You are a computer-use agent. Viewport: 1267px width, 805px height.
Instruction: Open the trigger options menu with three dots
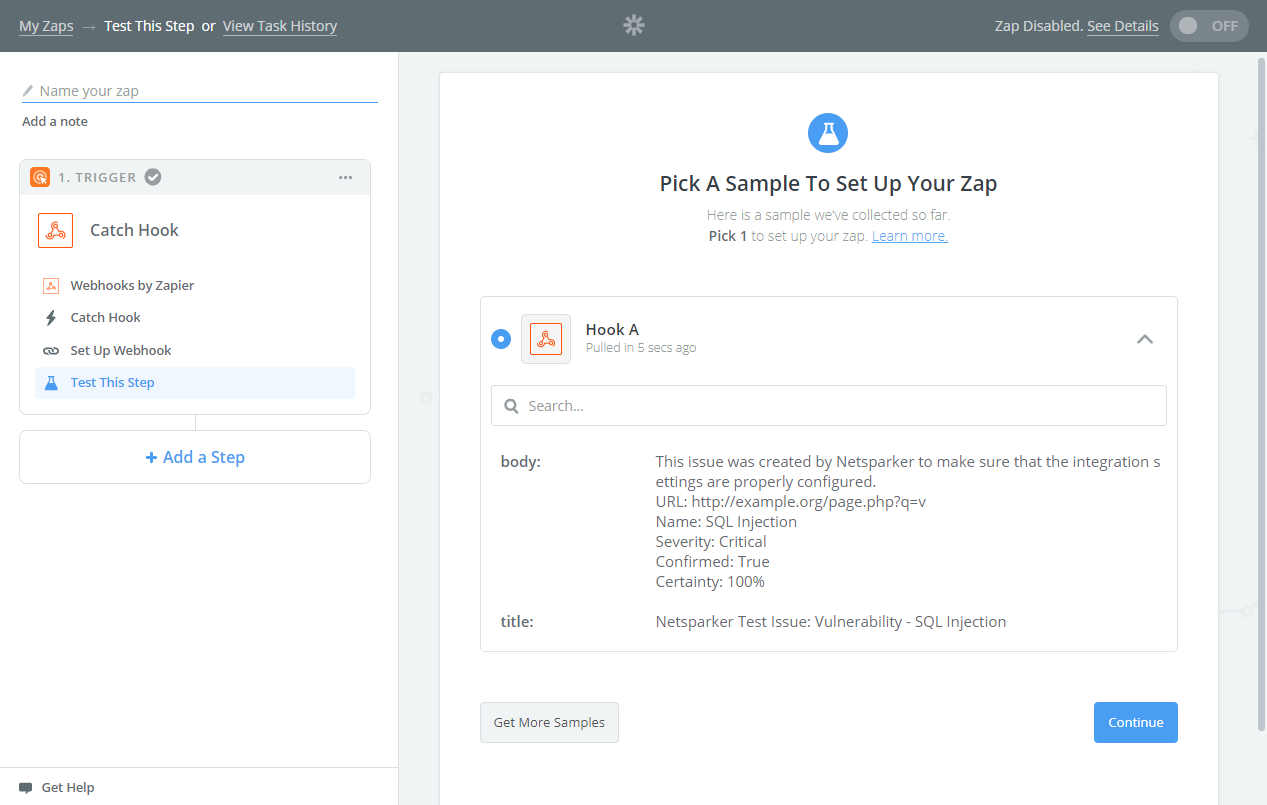[x=345, y=177]
